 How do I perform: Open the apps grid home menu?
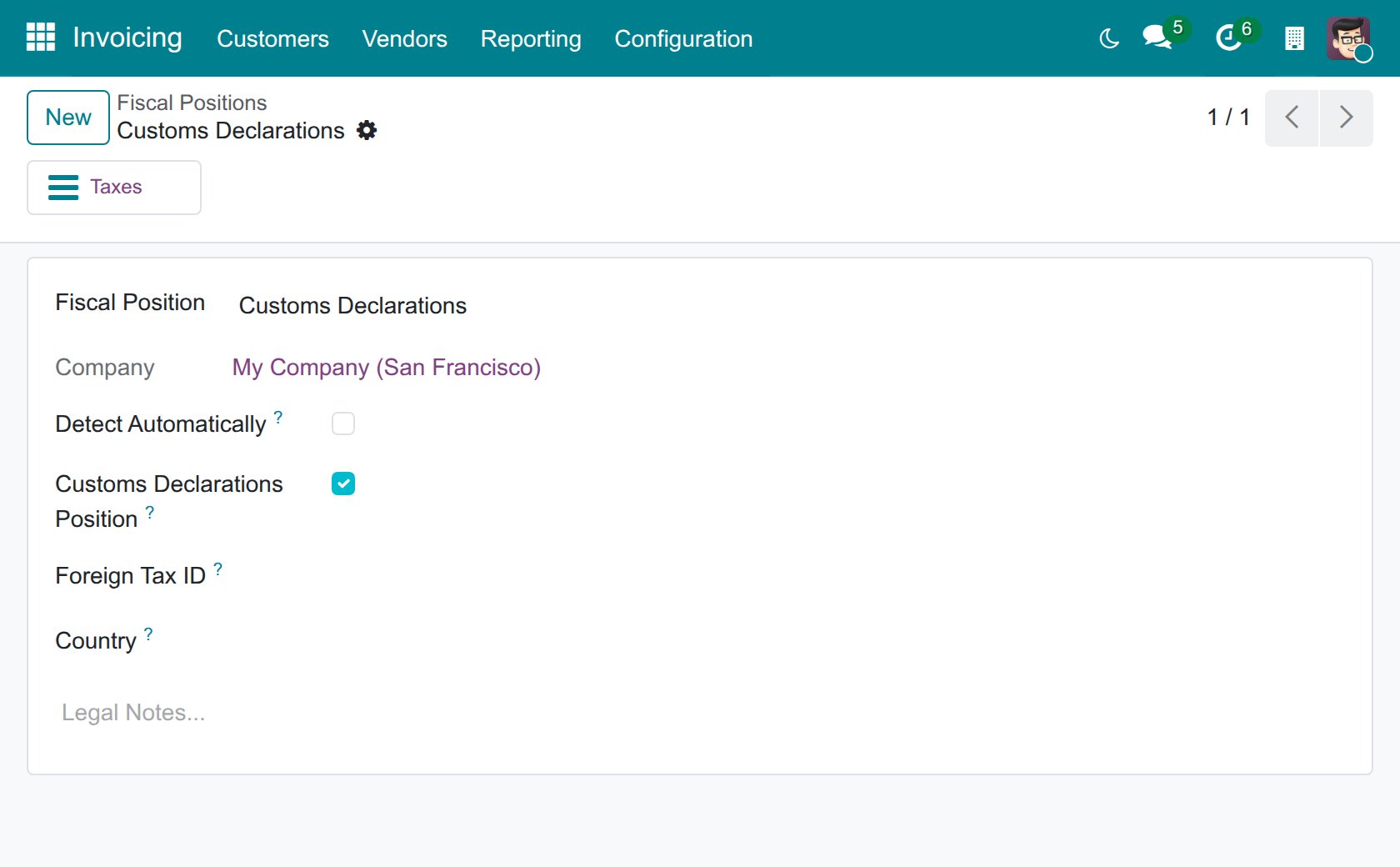[41, 38]
